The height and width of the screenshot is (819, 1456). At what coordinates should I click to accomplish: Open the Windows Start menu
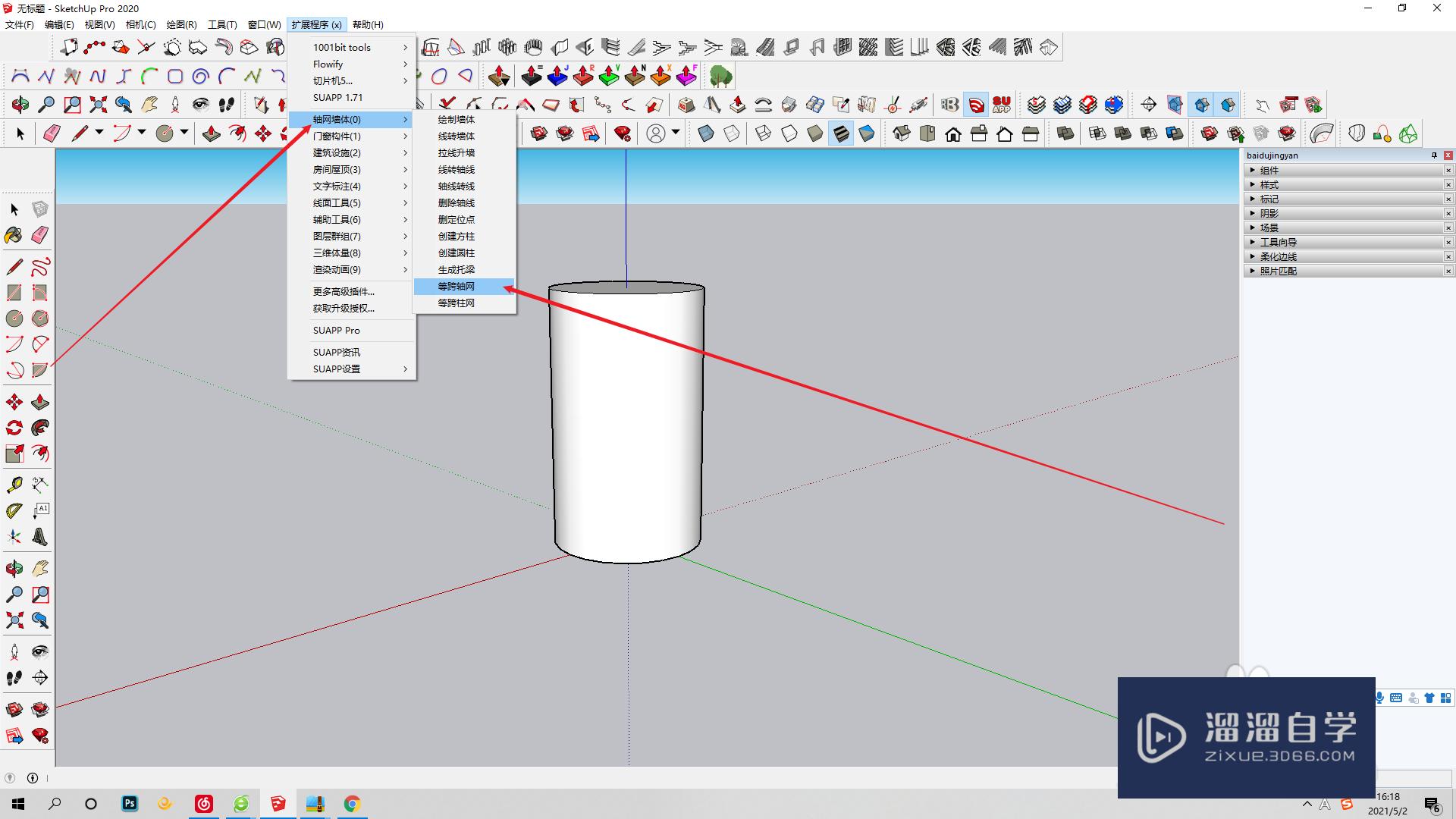[x=18, y=804]
